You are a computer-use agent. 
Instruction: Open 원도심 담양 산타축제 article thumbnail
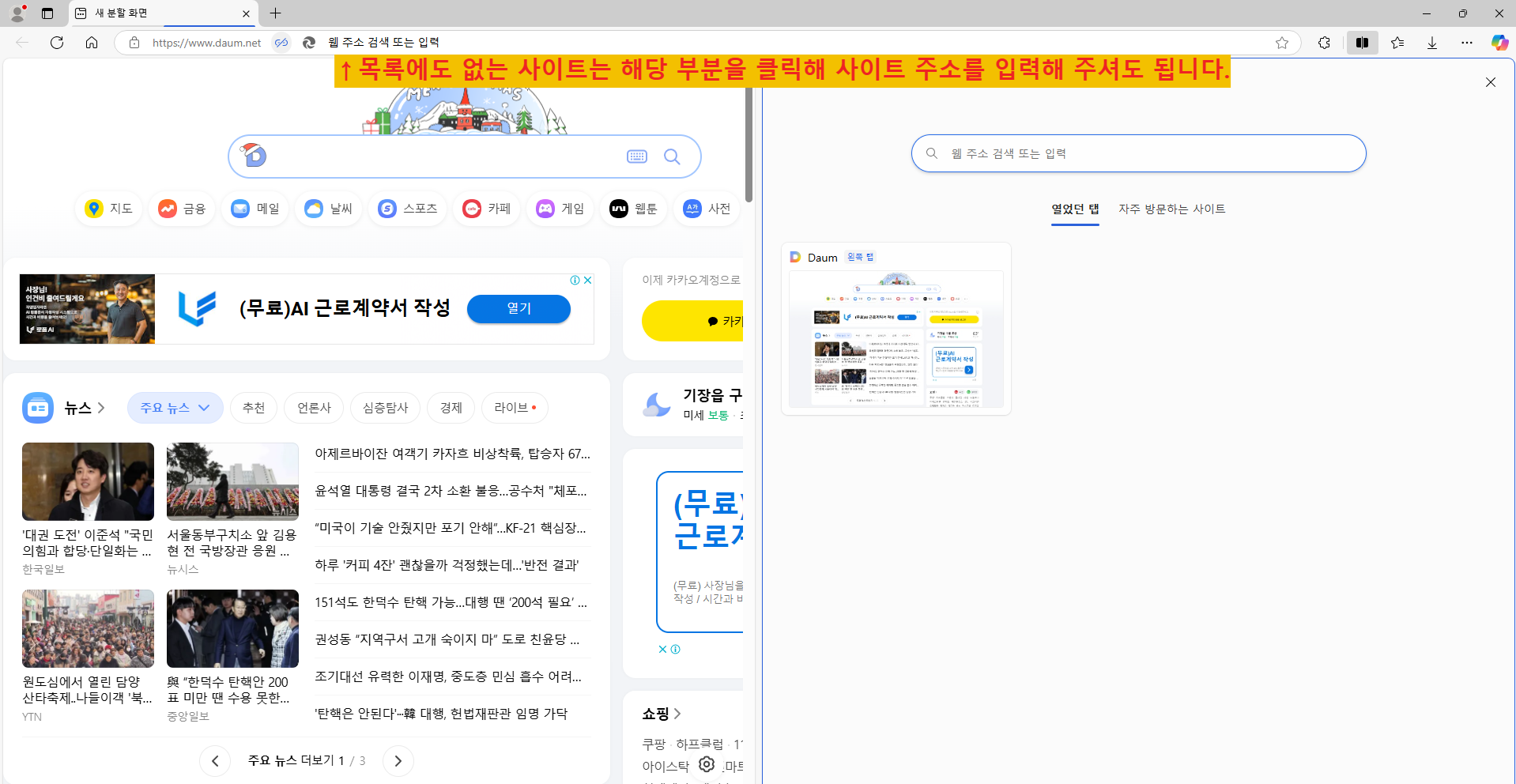pos(88,628)
